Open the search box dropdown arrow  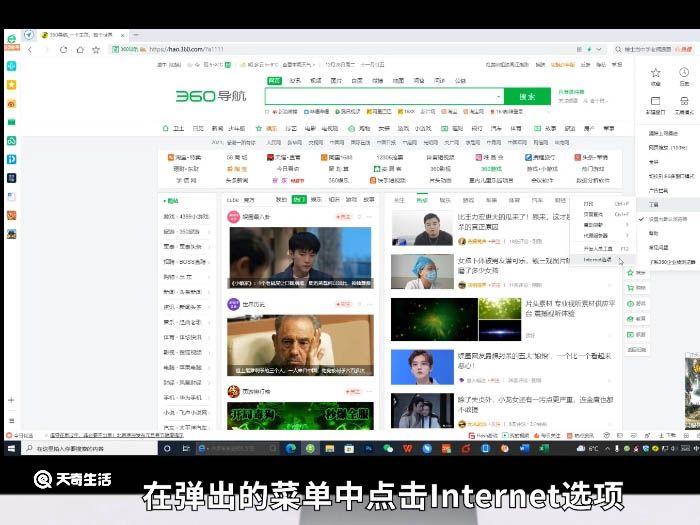tap(498, 96)
